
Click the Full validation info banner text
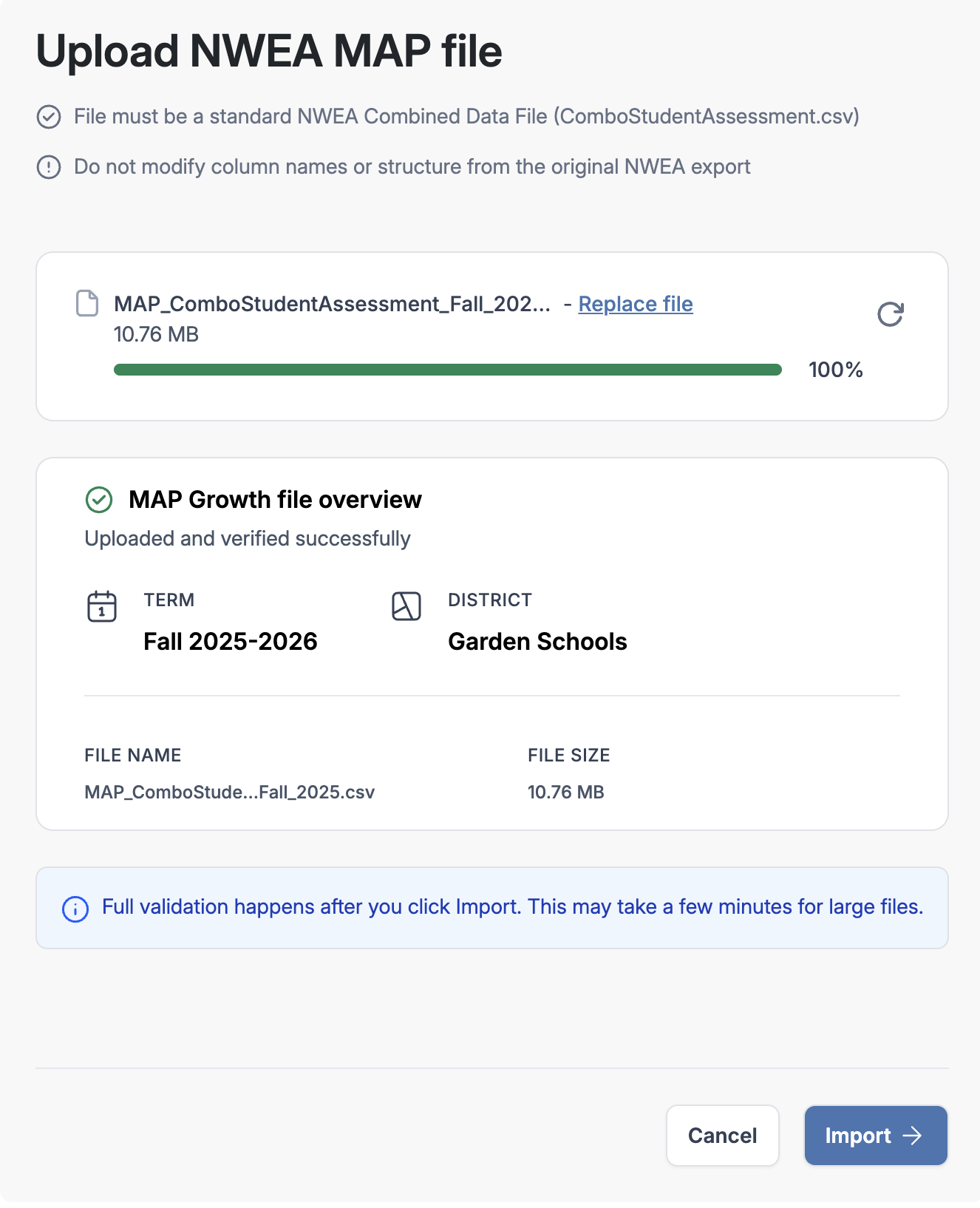point(513,907)
